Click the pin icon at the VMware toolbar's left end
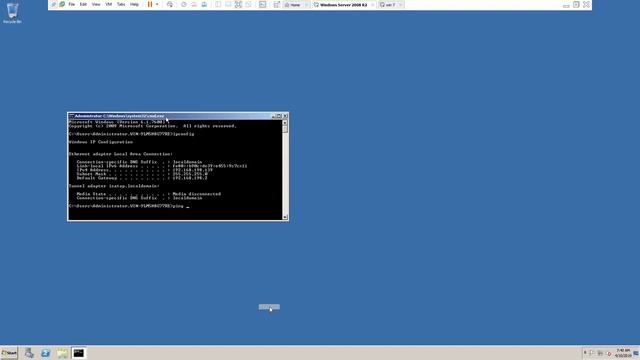The height and width of the screenshot is (360, 640). click(53, 4)
